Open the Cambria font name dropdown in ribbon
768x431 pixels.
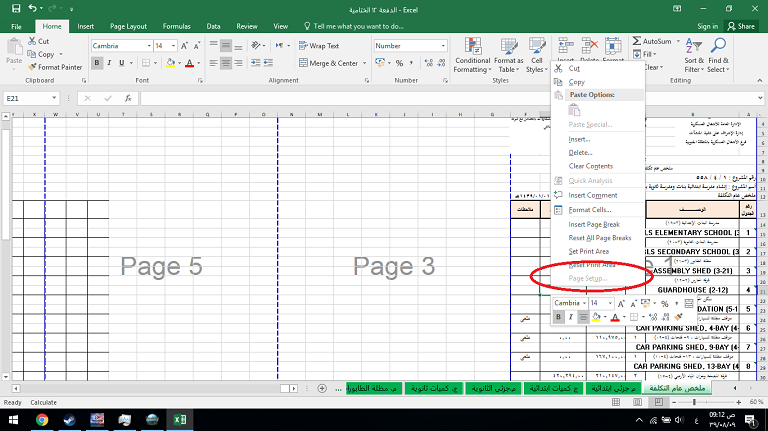[x=149, y=46]
